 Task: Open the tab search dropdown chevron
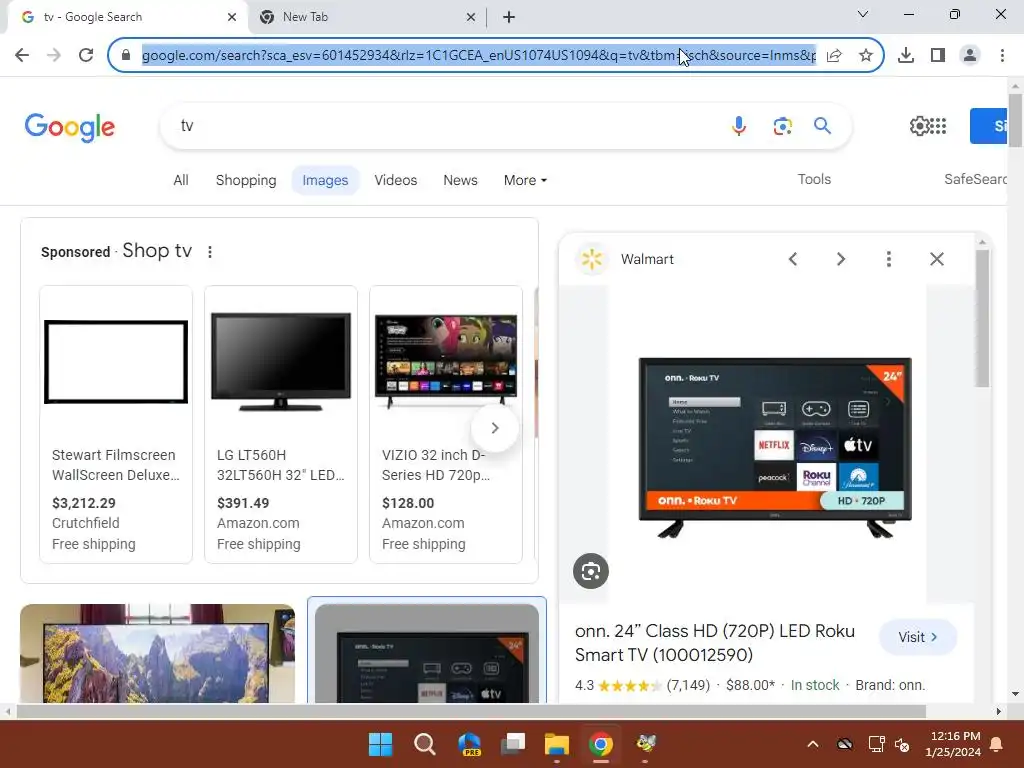click(x=862, y=14)
